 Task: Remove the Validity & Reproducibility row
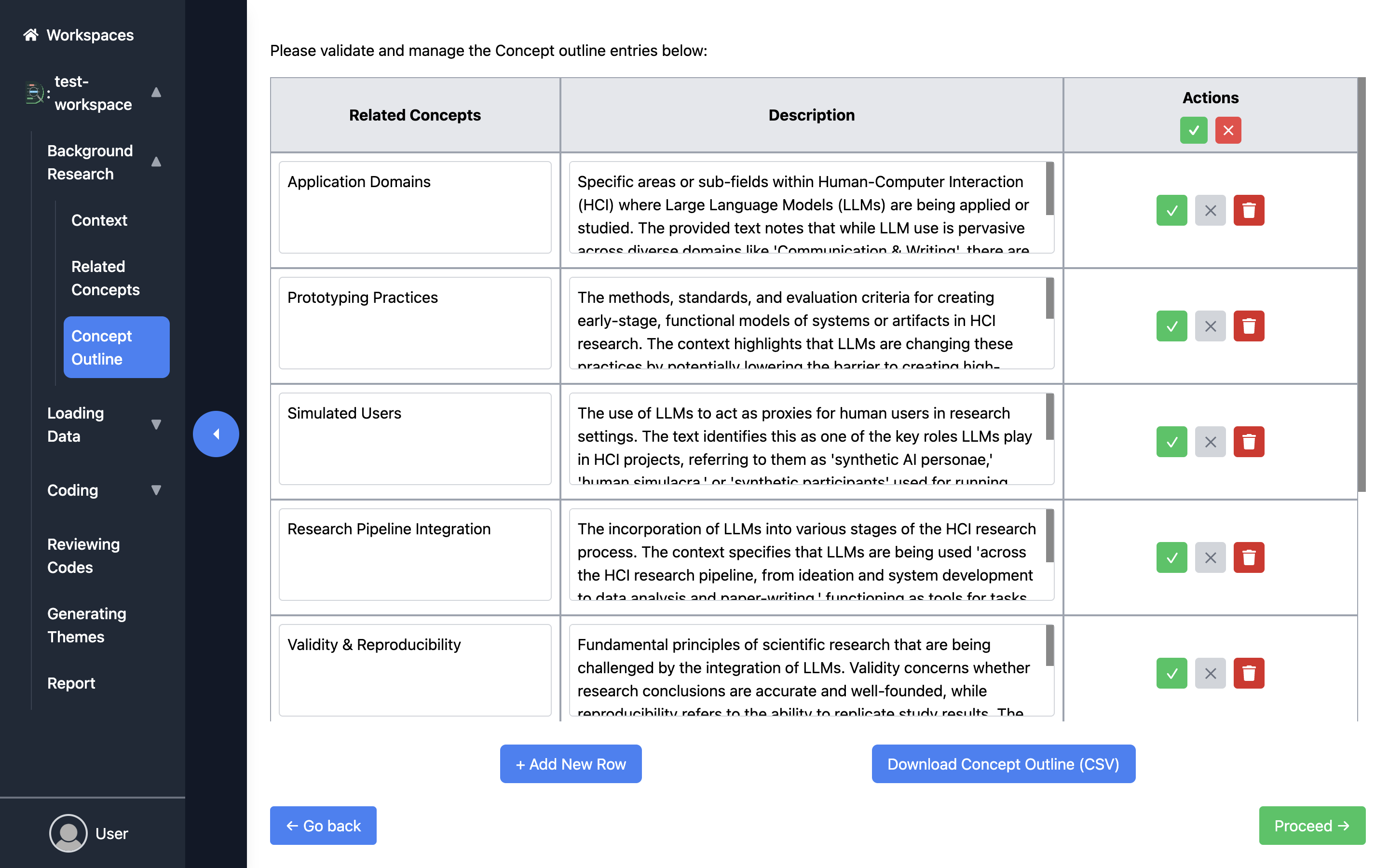click(1248, 673)
